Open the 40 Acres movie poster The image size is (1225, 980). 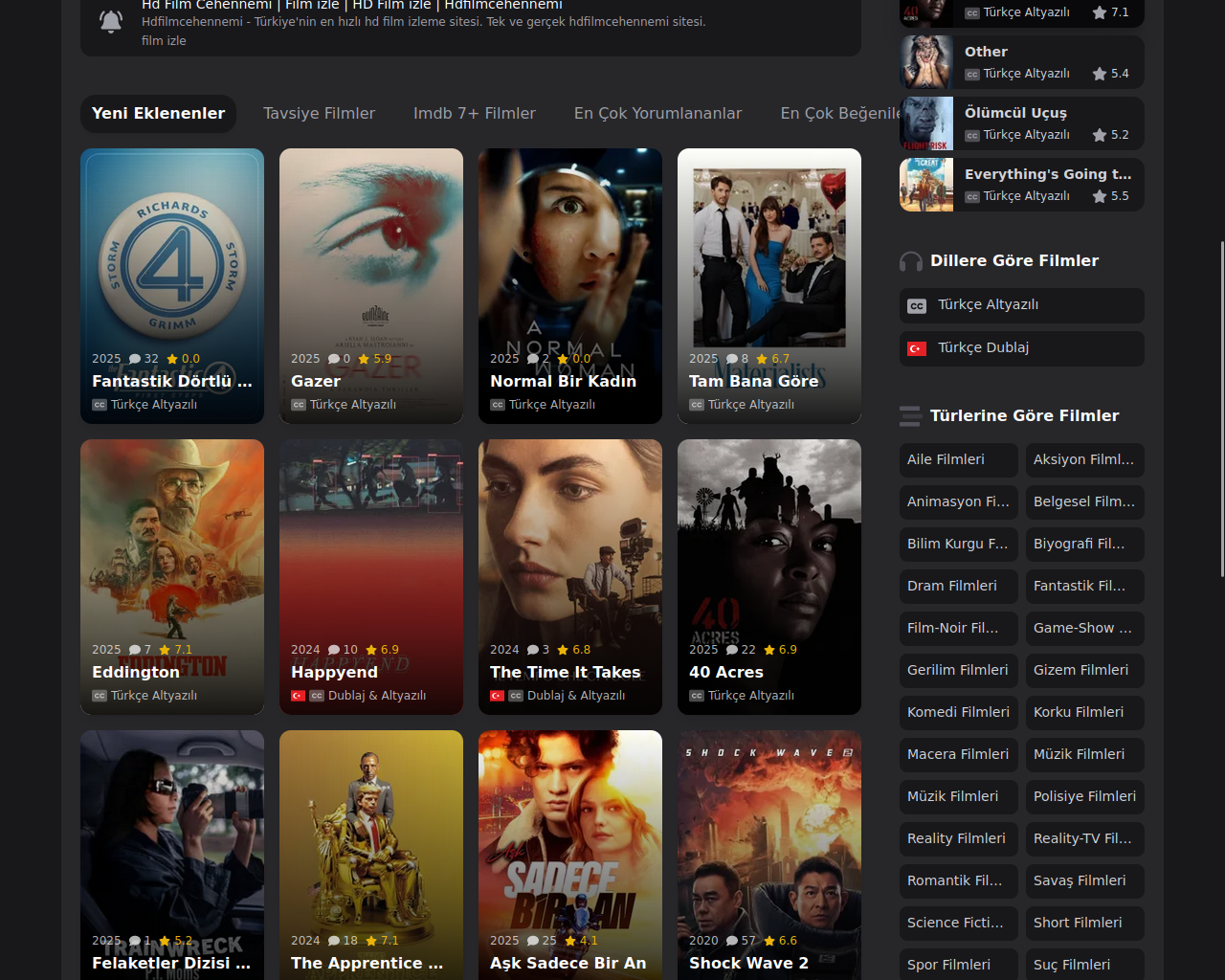769,577
